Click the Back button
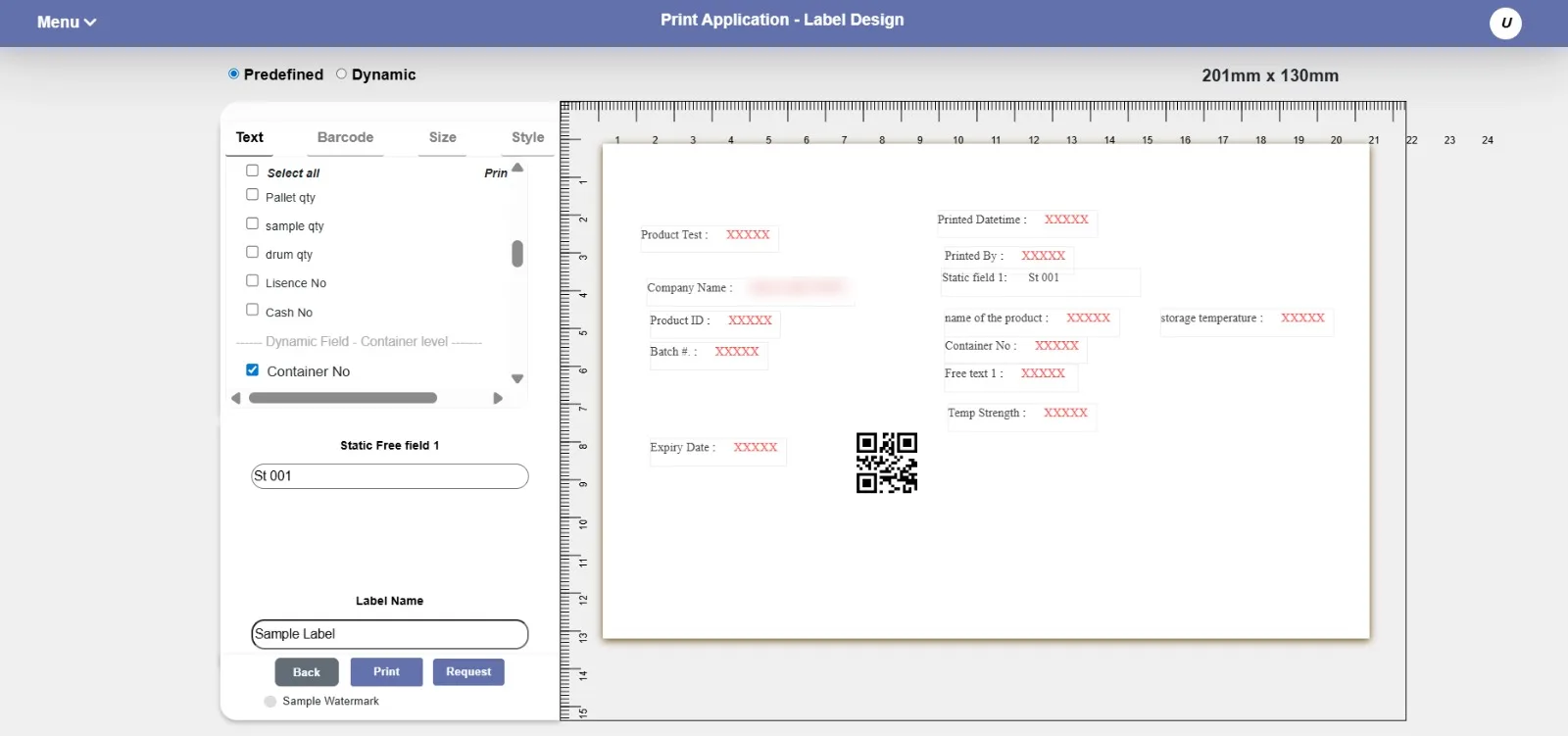The height and width of the screenshot is (736, 1568). (307, 672)
